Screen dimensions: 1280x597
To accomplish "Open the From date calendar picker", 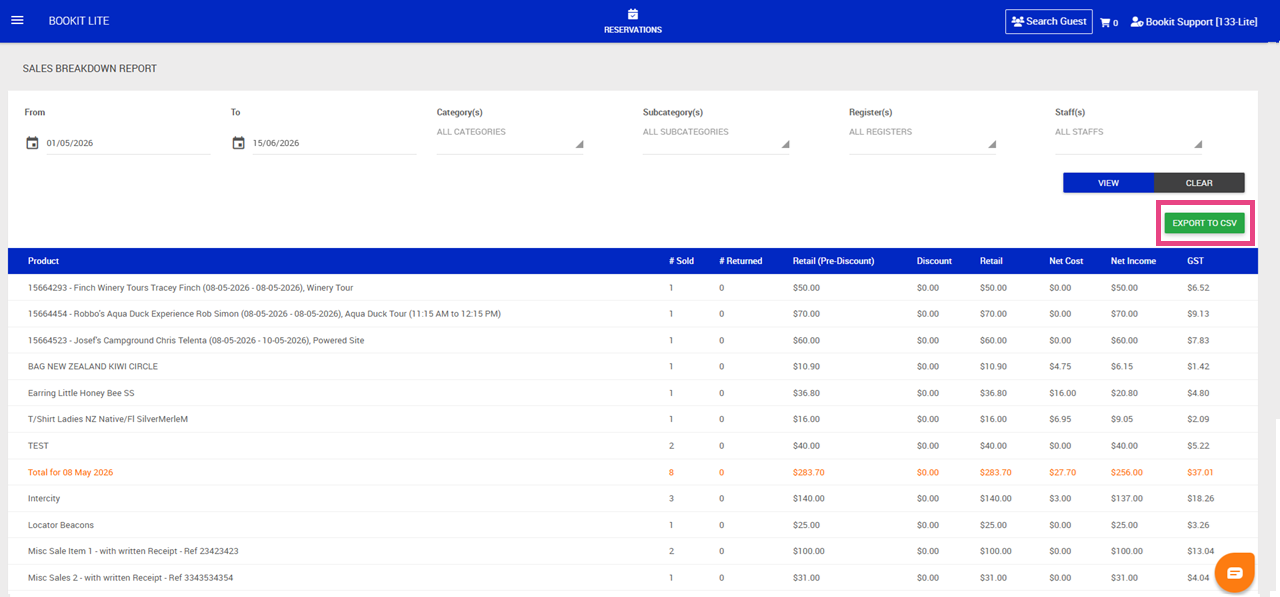I will coord(32,143).
